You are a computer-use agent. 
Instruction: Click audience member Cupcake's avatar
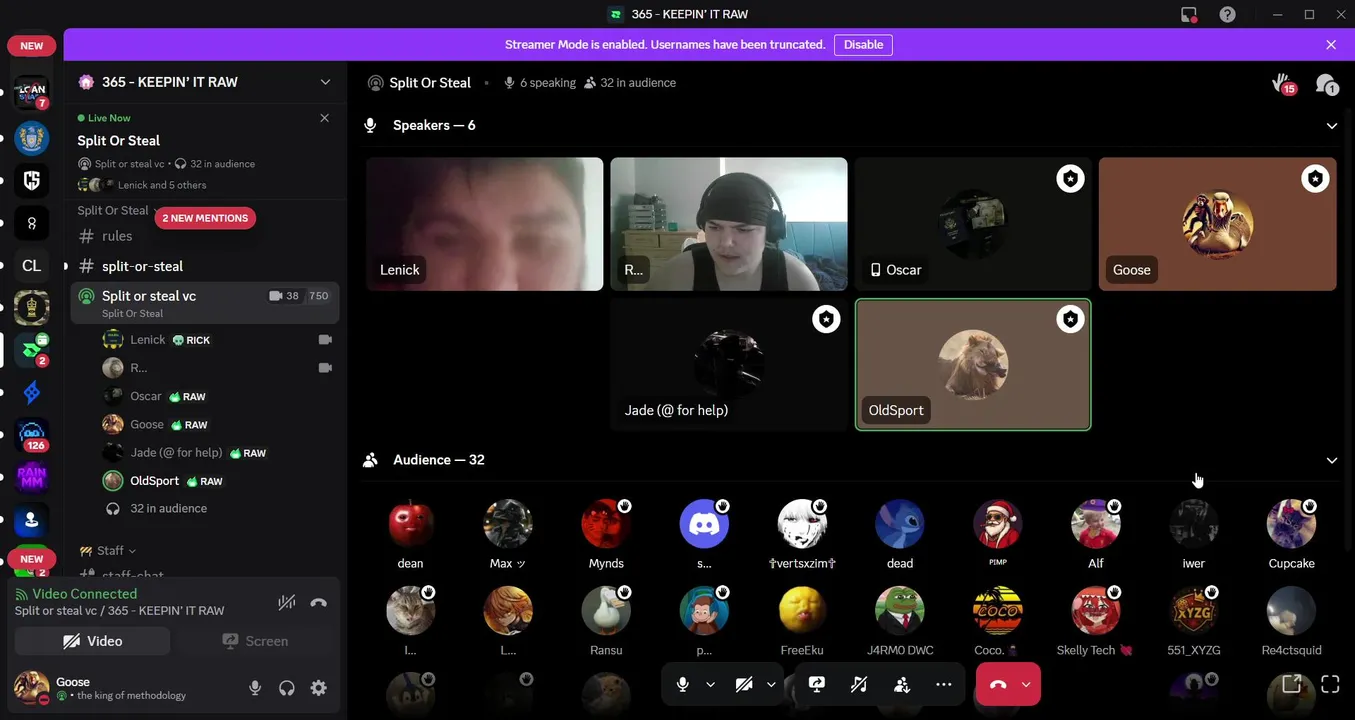coord(1291,524)
